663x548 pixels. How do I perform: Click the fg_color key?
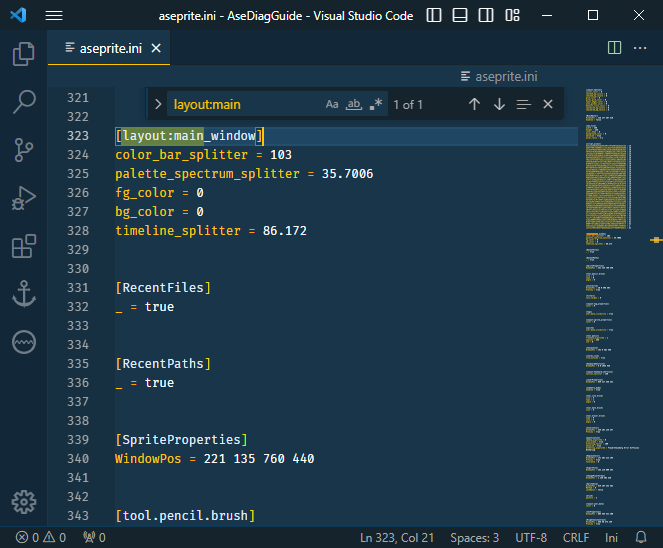[x=145, y=193]
